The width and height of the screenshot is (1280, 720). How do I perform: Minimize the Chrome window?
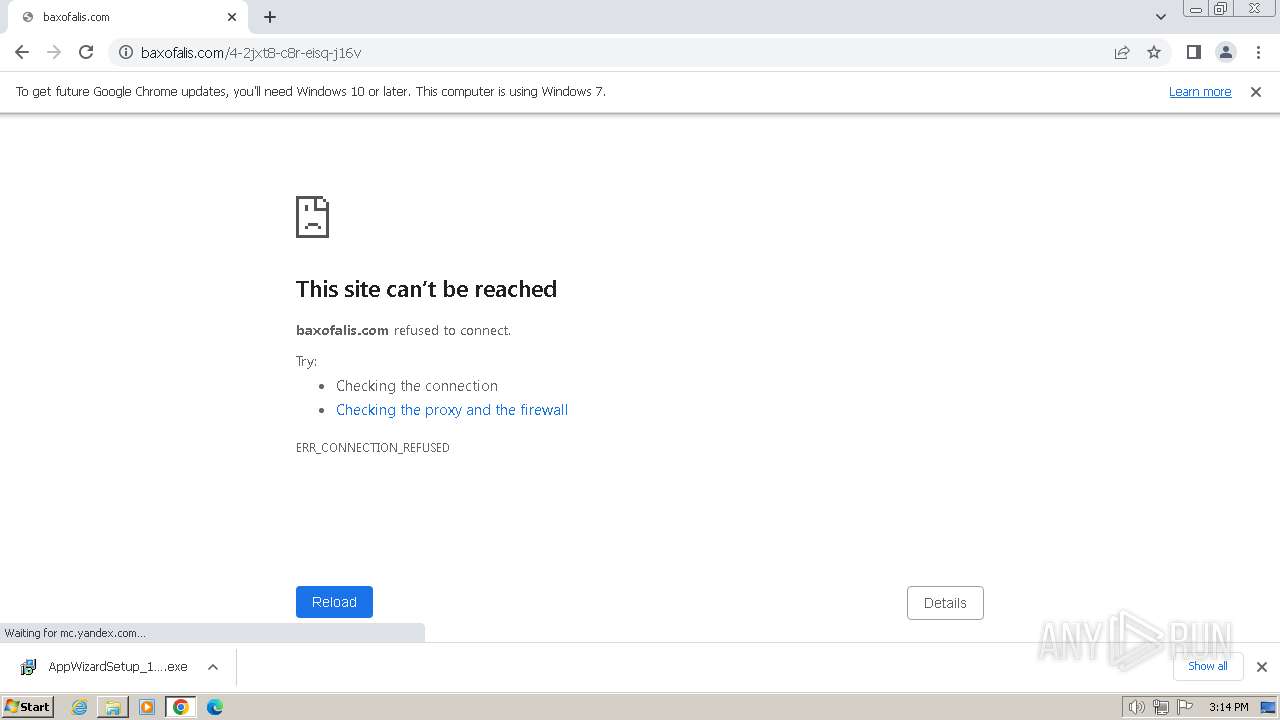pyautogui.click(x=1196, y=9)
